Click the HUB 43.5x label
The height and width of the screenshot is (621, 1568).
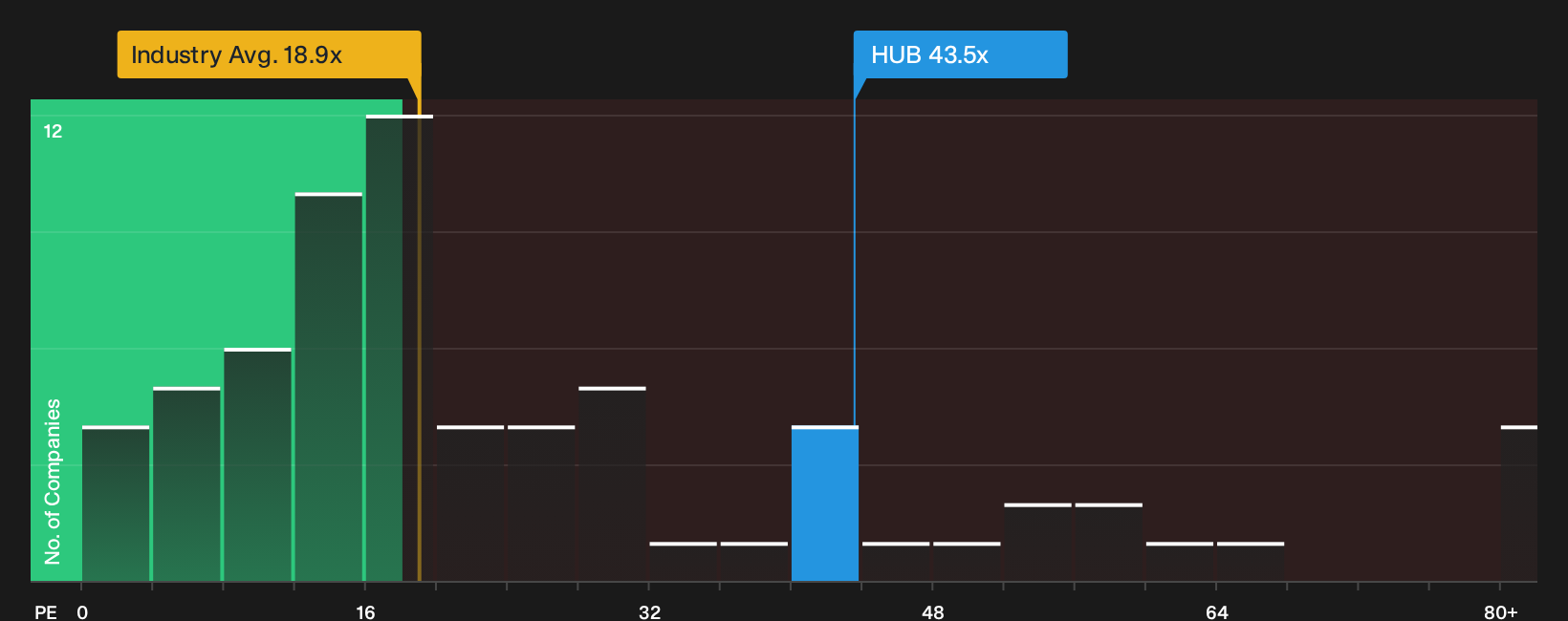click(960, 54)
